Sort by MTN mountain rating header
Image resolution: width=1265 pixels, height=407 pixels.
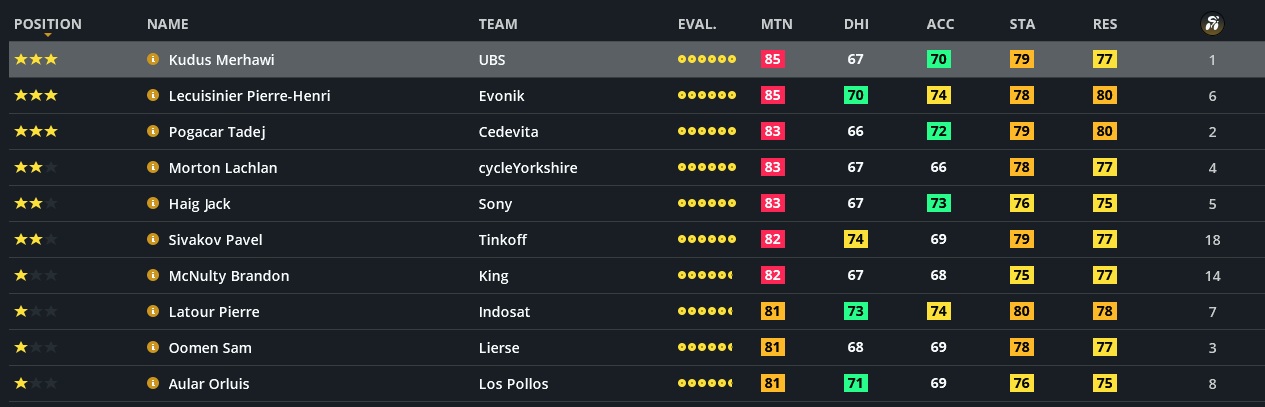tap(776, 24)
